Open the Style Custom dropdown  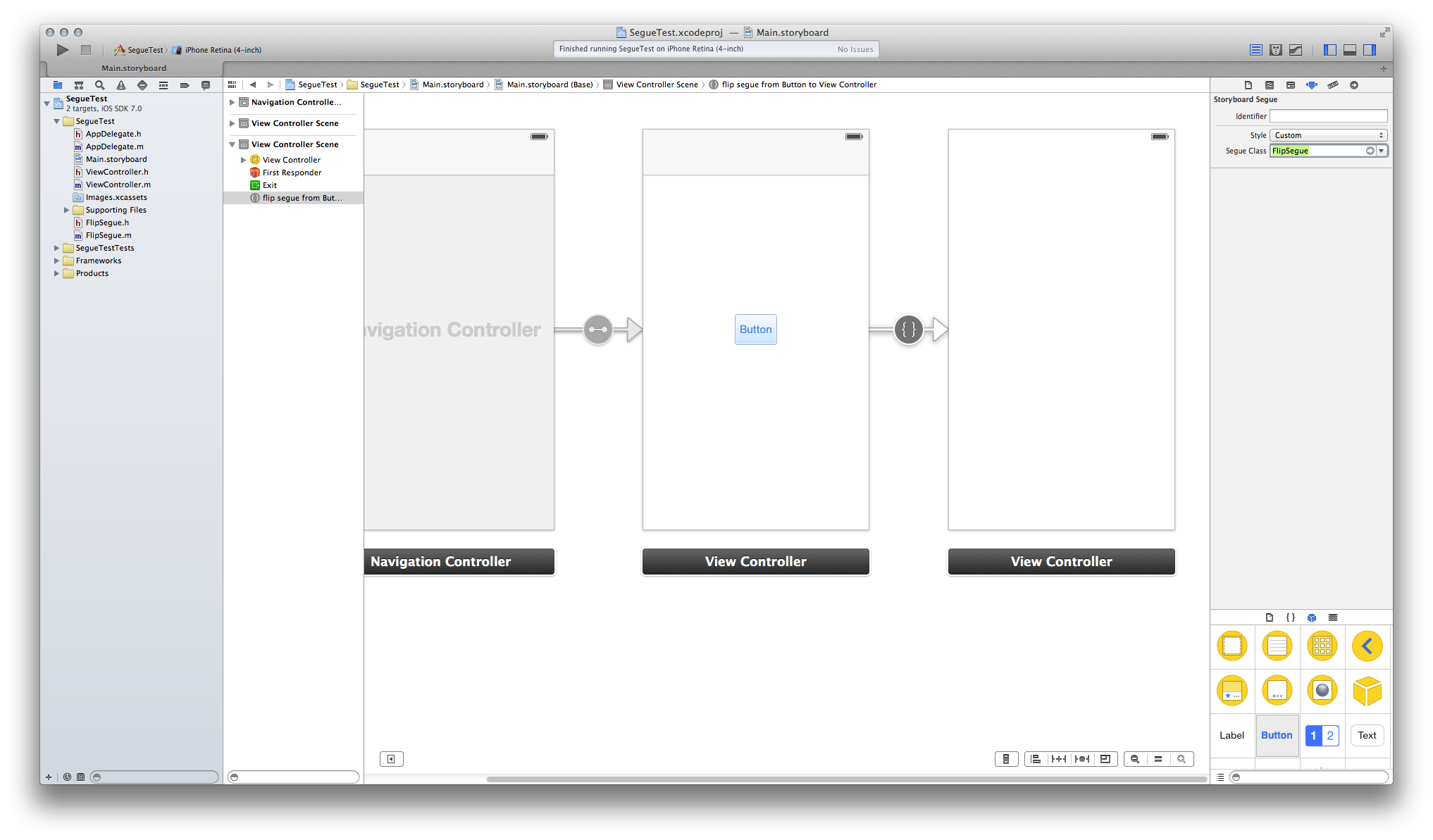pos(1328,135)
